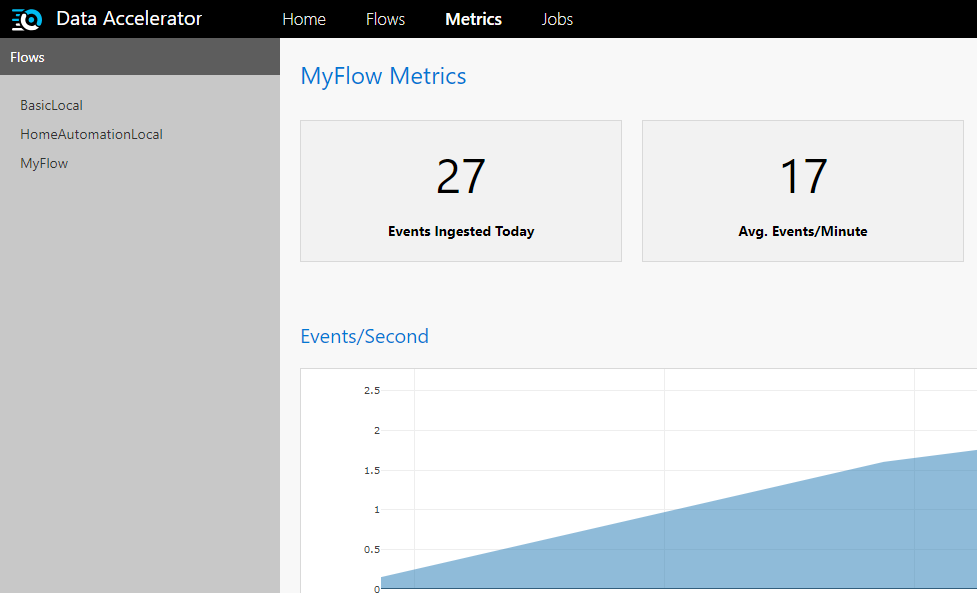Screen dimensions: 977x593
Task: Click the number 27 in the metrics card
Action: pos(460,176)
